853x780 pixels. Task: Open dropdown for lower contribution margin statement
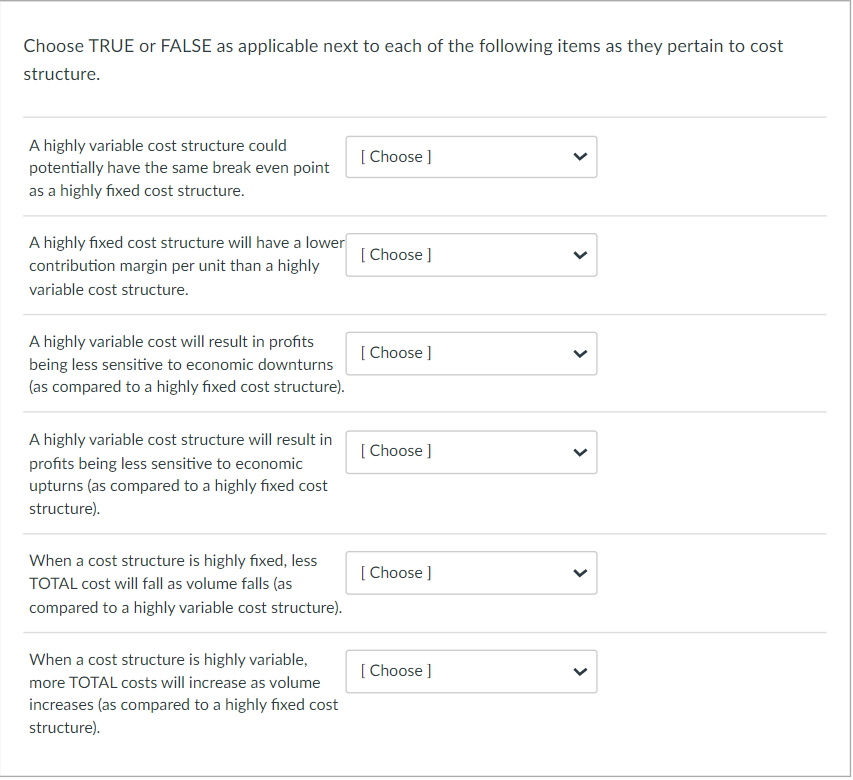click(471, 255)
